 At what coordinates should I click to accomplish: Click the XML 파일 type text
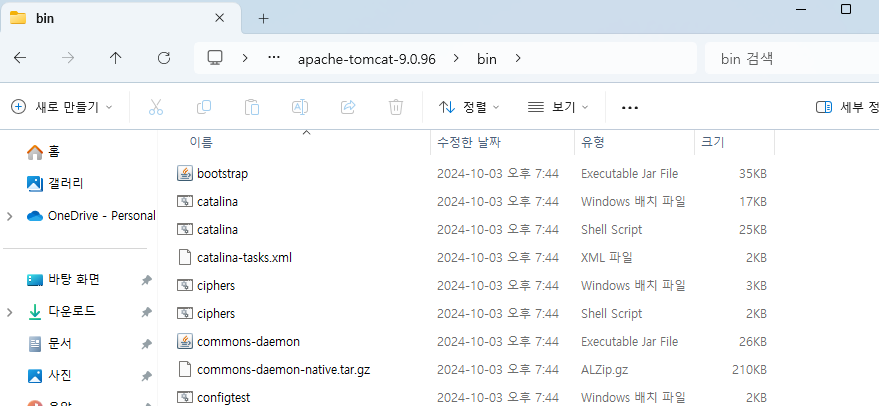[607, 257]
